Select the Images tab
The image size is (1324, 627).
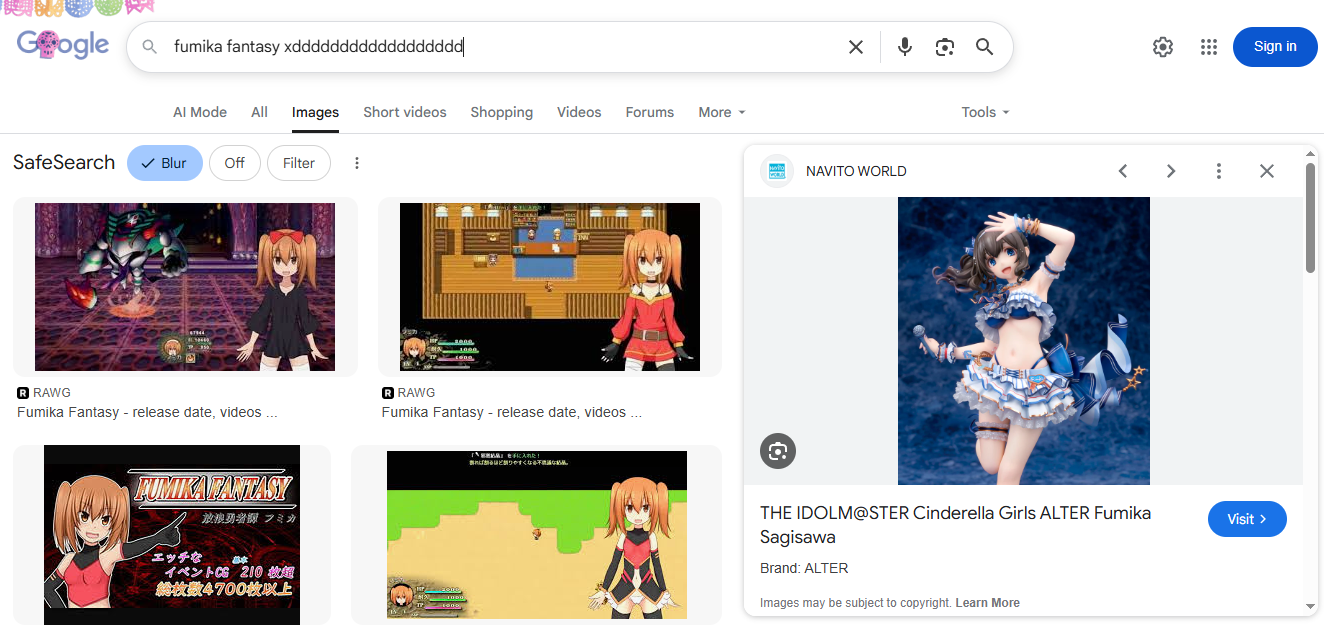click(x=315, y=112)
